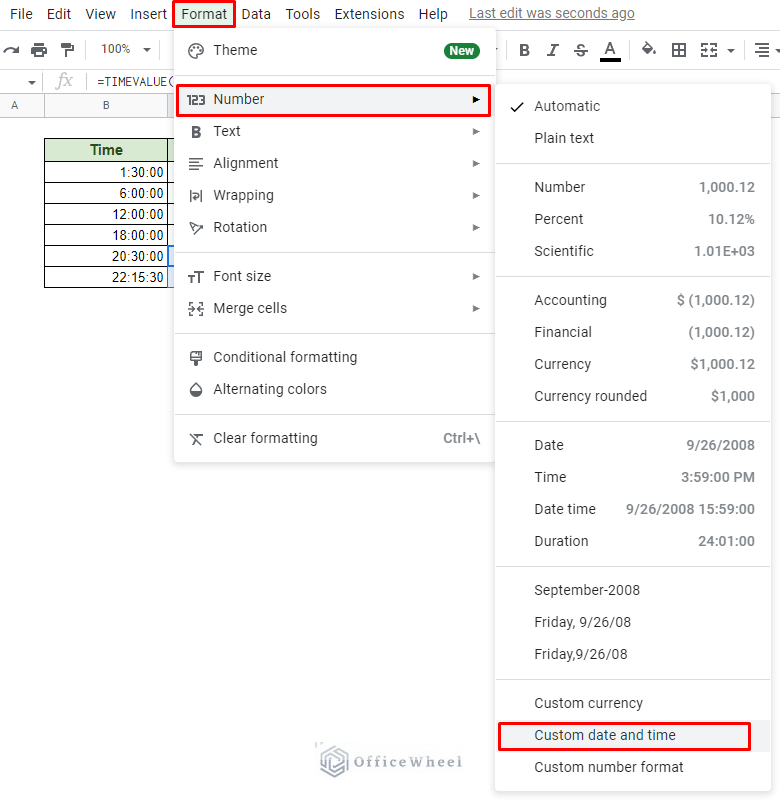Select column B header
This screenshot has width=780, height=800.
coord(106,106)
